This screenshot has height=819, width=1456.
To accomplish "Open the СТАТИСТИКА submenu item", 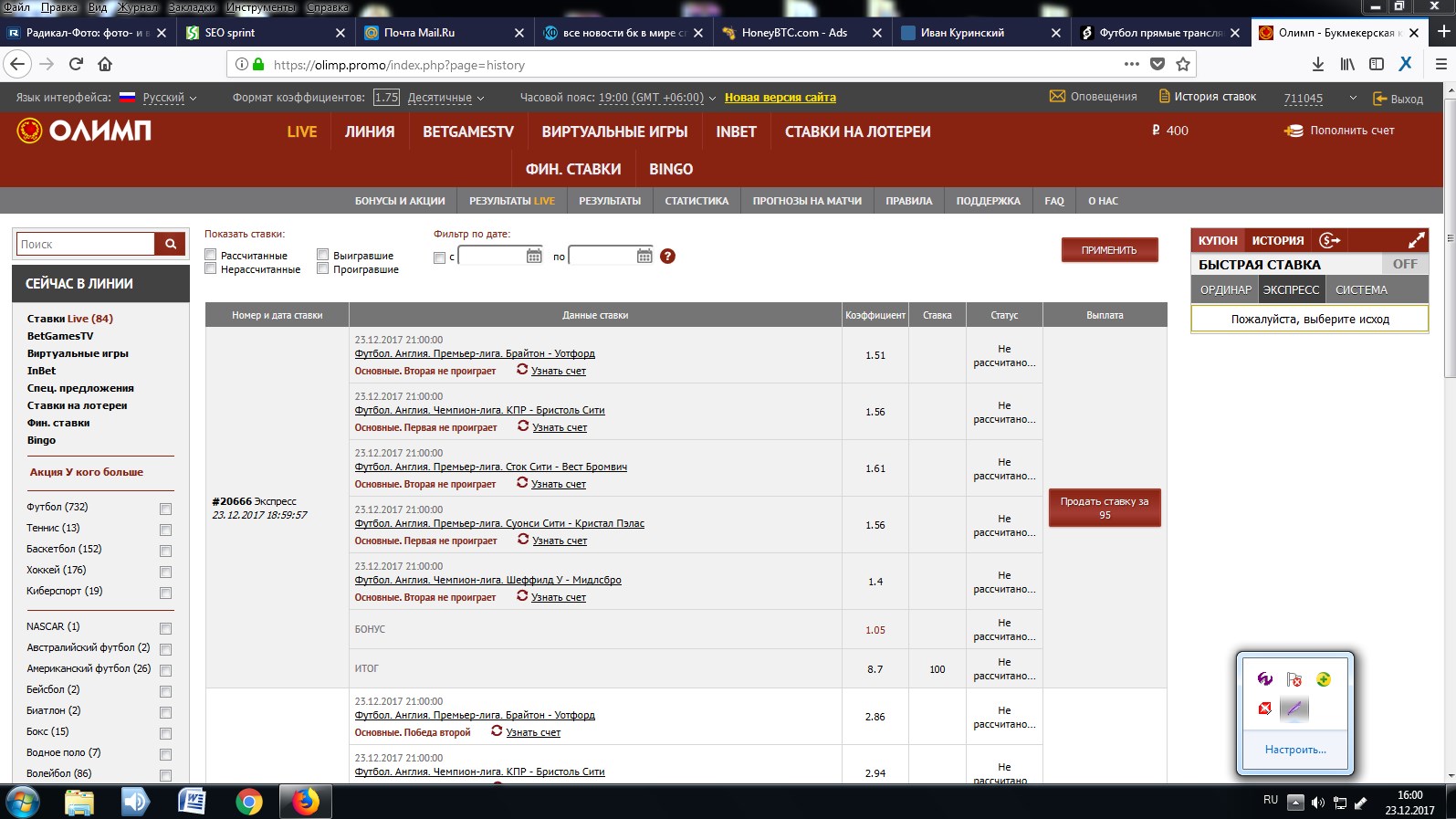I will pyautogui.click(x=697, y=201).
